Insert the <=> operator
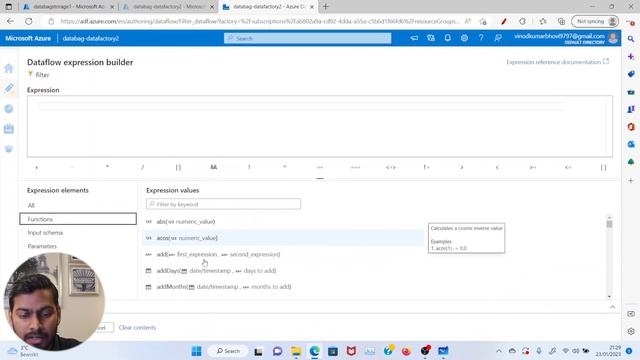 click(391, 167)
